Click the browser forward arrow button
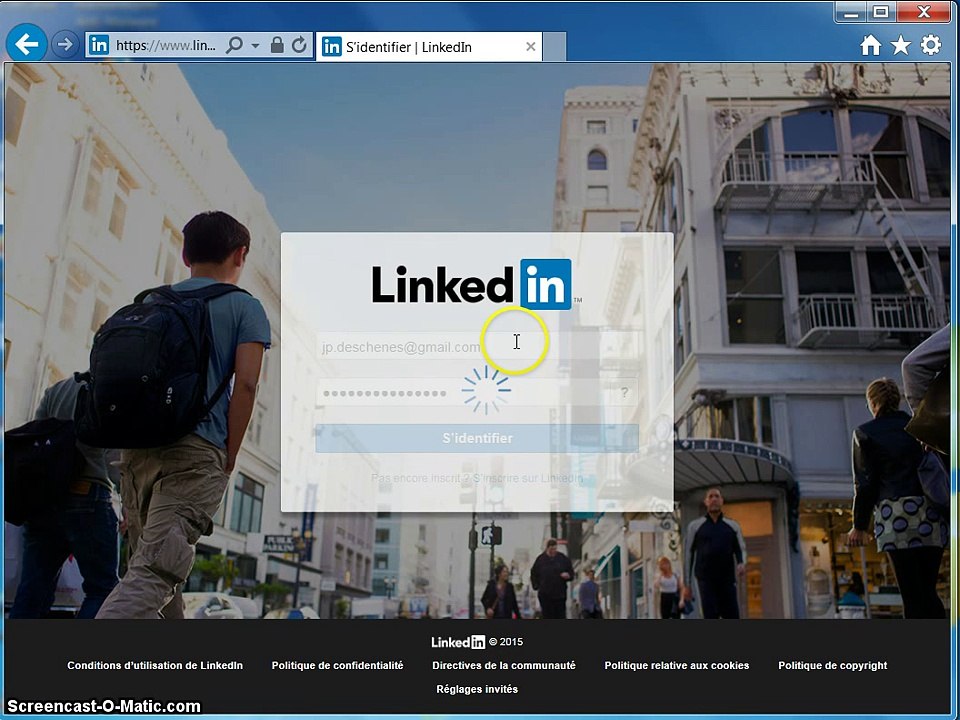This screenshot has height=720, width=960. 65,44
